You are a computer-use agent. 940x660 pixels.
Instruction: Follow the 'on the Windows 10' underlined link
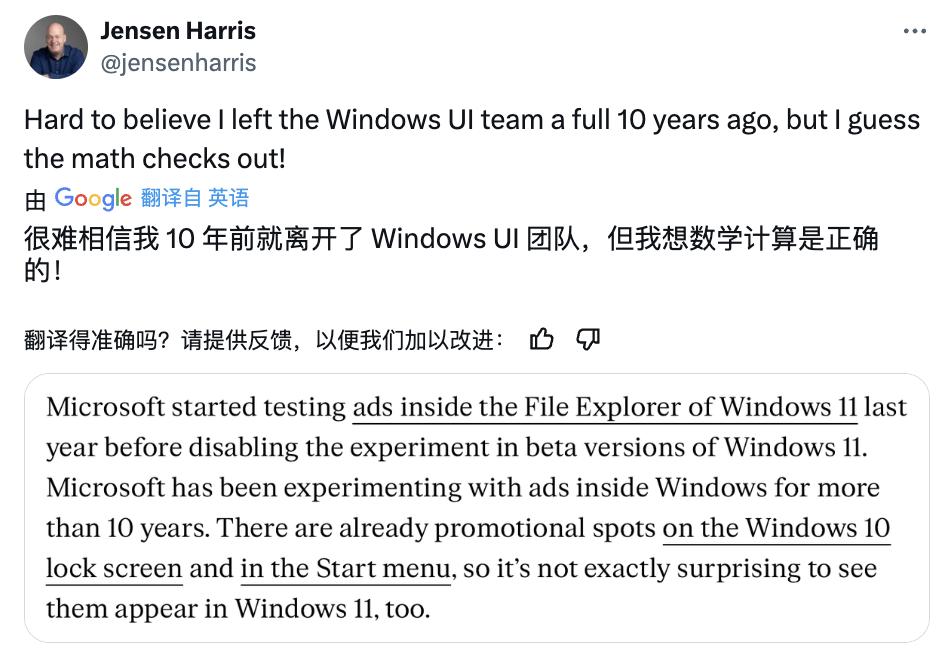click(776, 528)
